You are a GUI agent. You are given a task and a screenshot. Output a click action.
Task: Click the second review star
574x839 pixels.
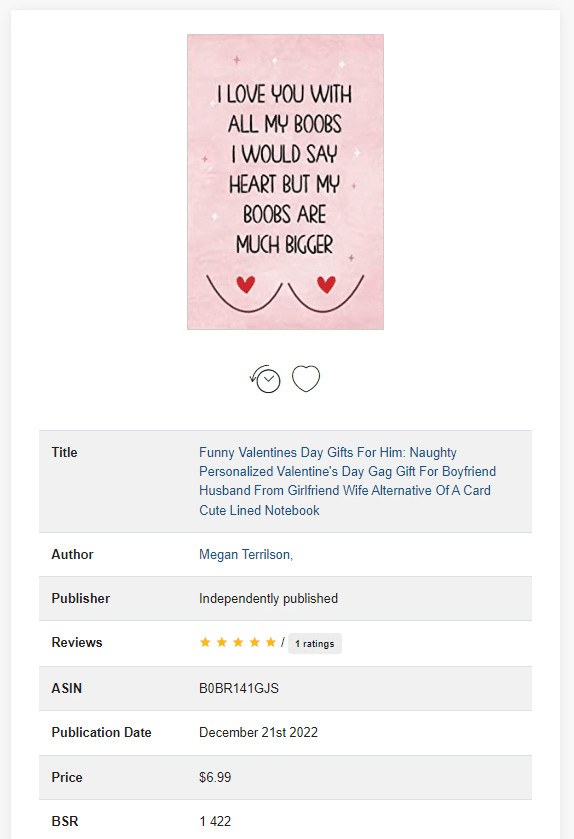221,642
